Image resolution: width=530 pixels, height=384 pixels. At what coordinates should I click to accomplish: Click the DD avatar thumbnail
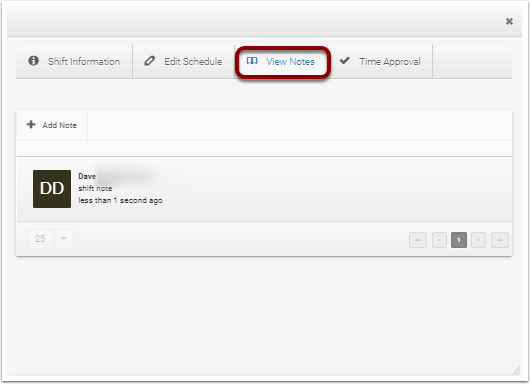[x=52, y=189]
